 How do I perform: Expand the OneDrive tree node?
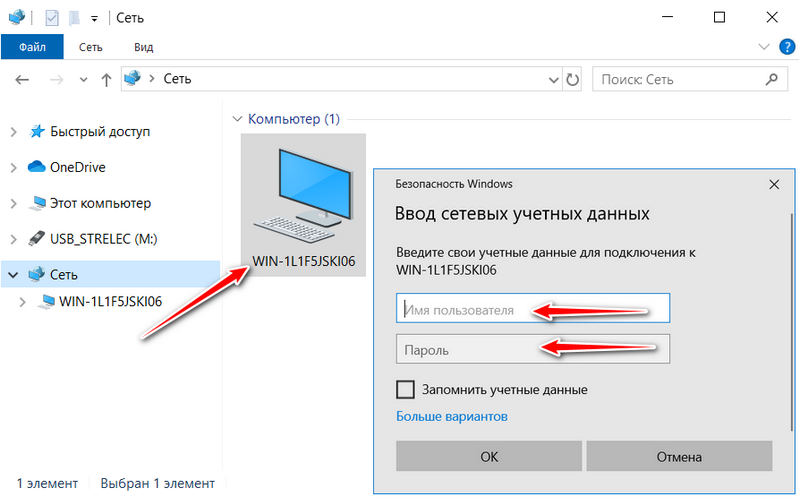tap(14, 168)
